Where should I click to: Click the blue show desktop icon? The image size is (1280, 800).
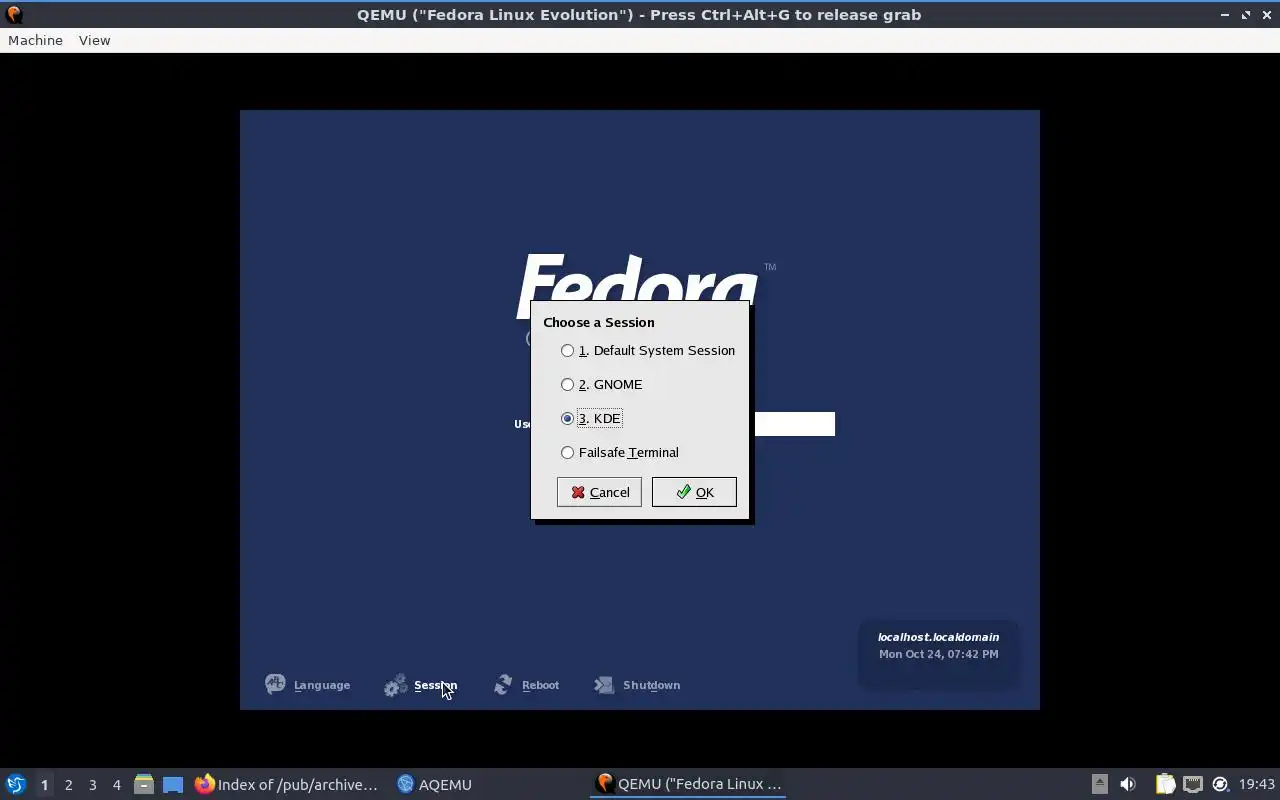173,785
